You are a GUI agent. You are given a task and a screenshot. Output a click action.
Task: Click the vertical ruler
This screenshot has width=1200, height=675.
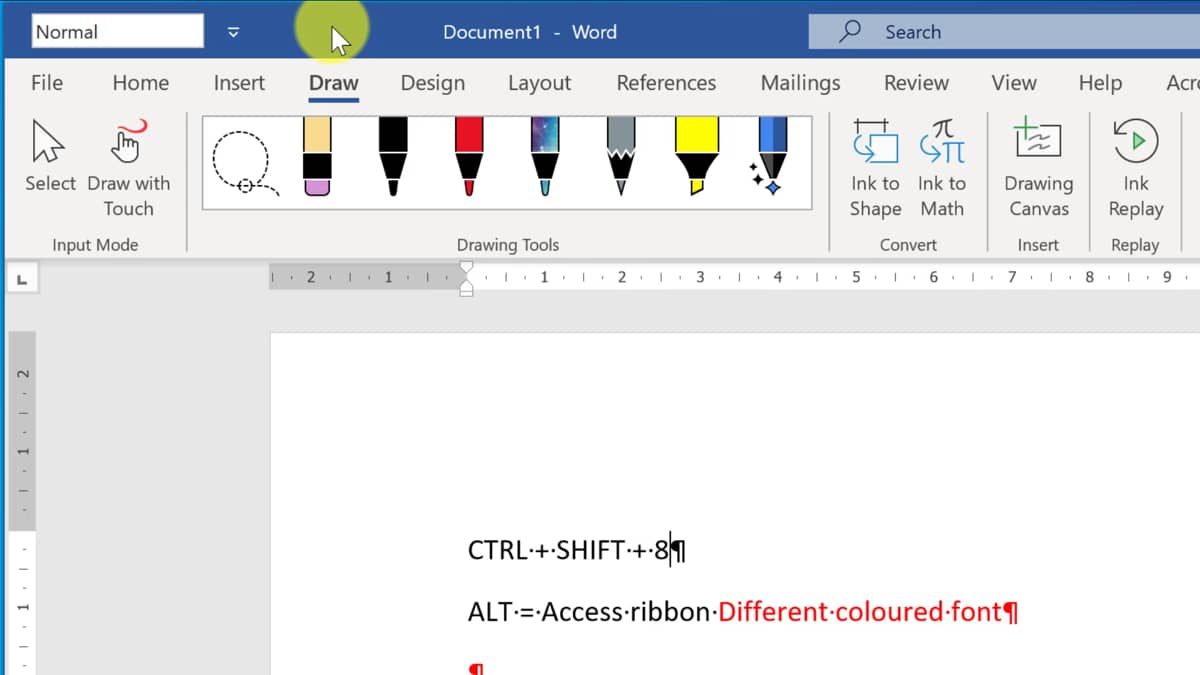pos(22,503)
